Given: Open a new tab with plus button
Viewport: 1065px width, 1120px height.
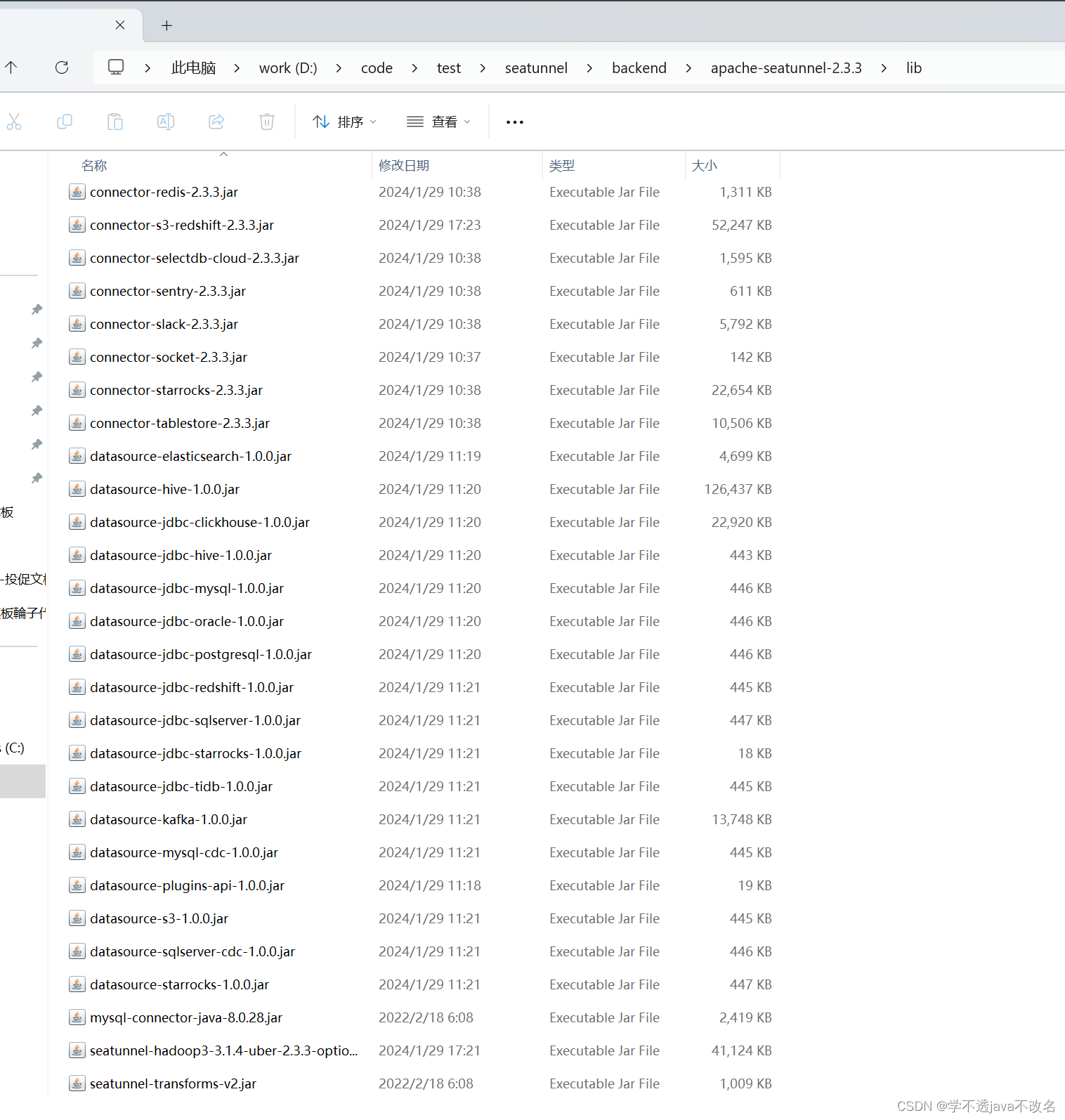Looking at the screenshot, I should click(x=166, y=26).
